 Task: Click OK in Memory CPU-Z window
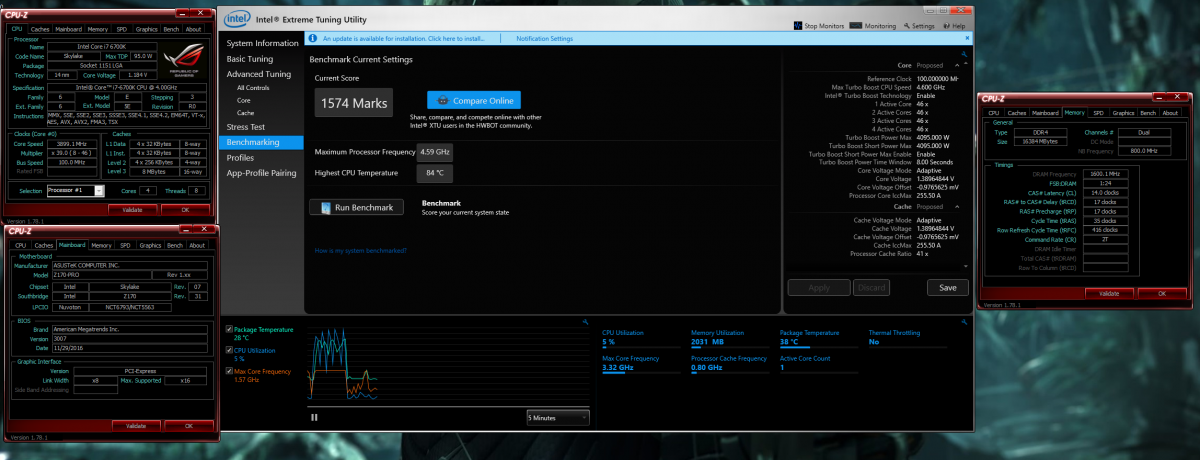click(1160, 294)
